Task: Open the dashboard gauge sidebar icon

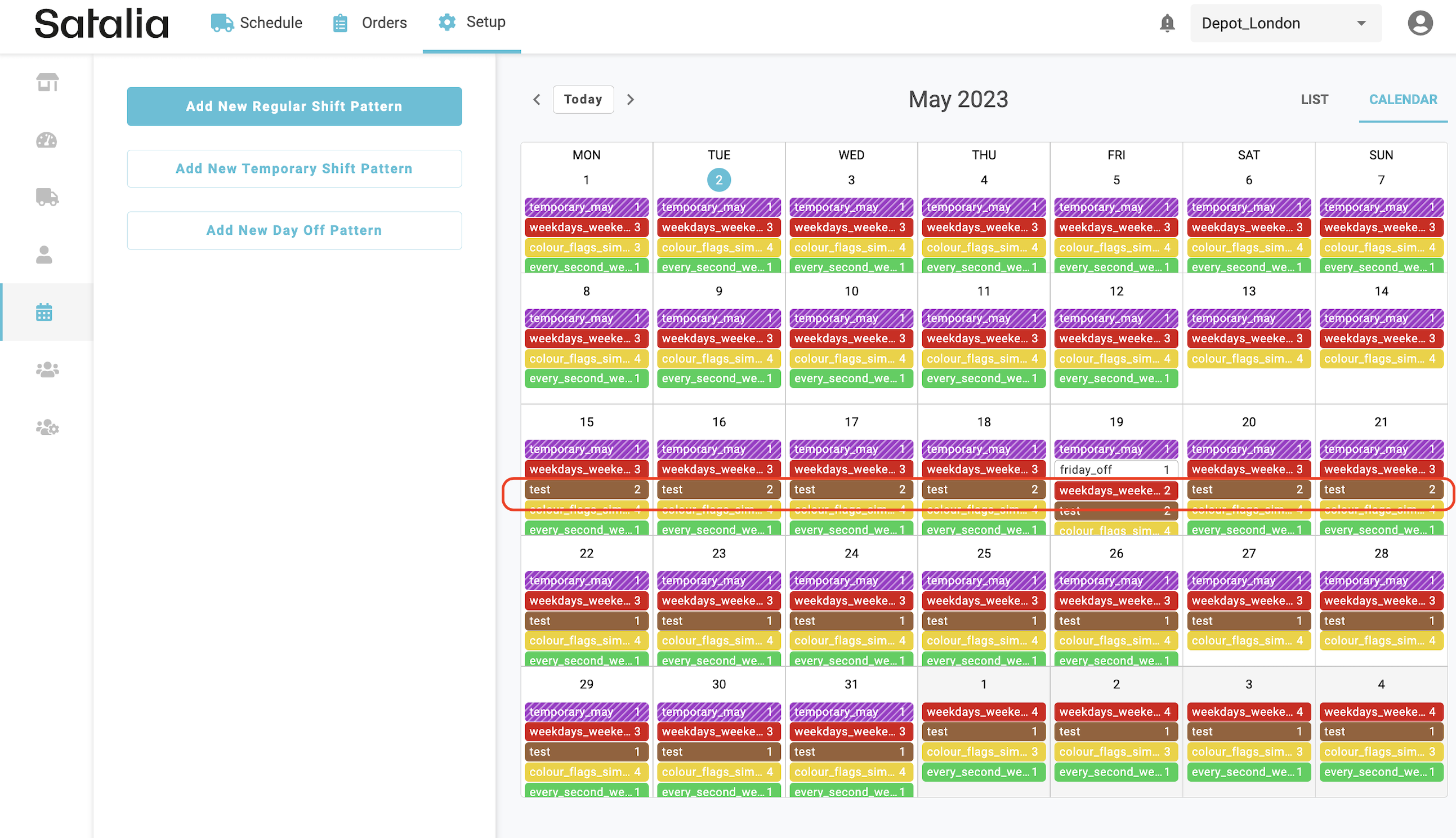Action: point(47,140)
